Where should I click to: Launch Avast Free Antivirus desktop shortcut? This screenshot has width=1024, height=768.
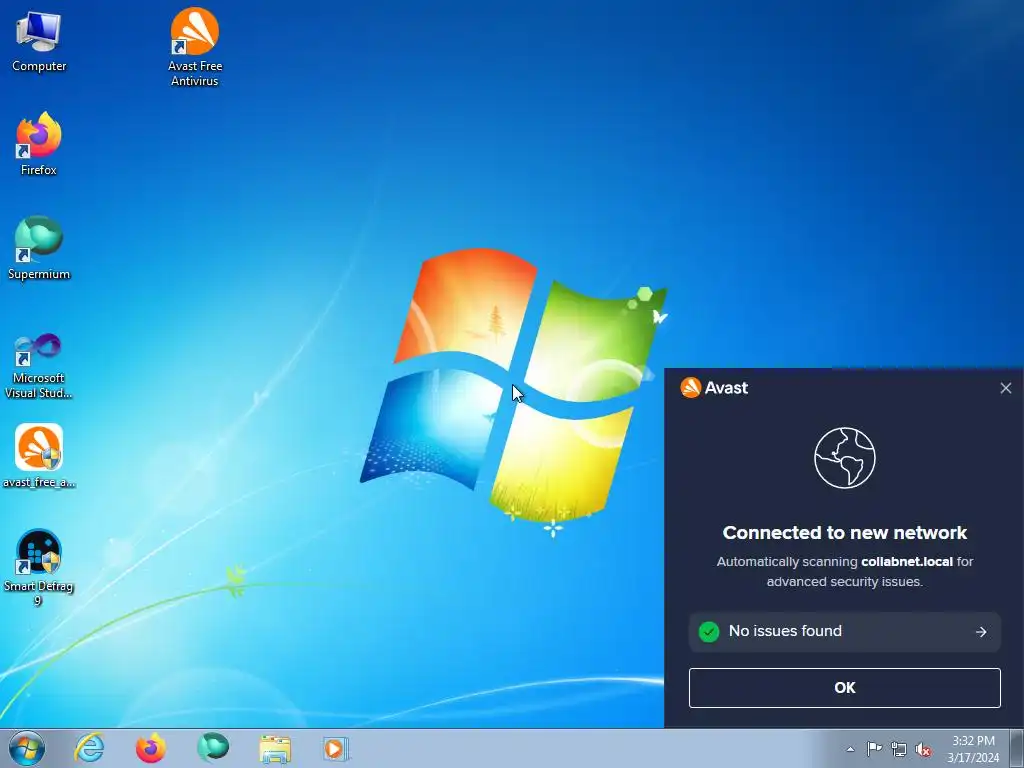[195, 46]
